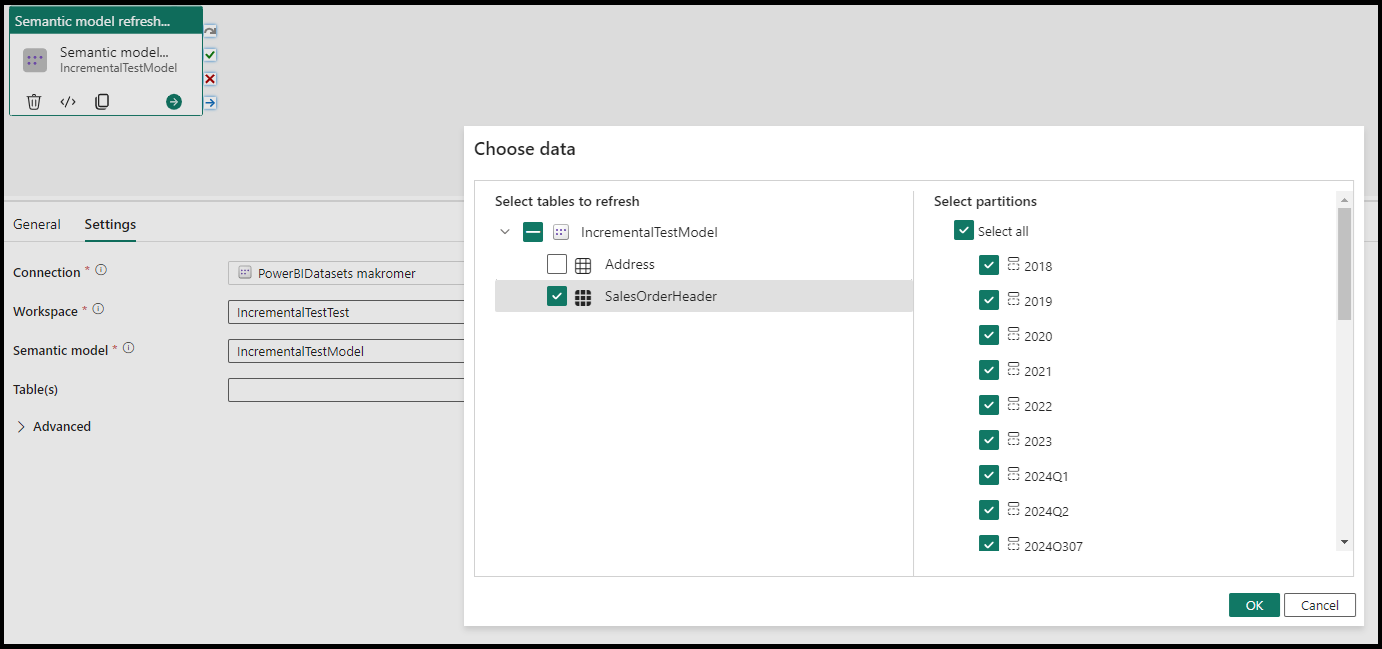Select the copy activity icon on the card
The image size is (1382, 649).
[x=101, y=101]
